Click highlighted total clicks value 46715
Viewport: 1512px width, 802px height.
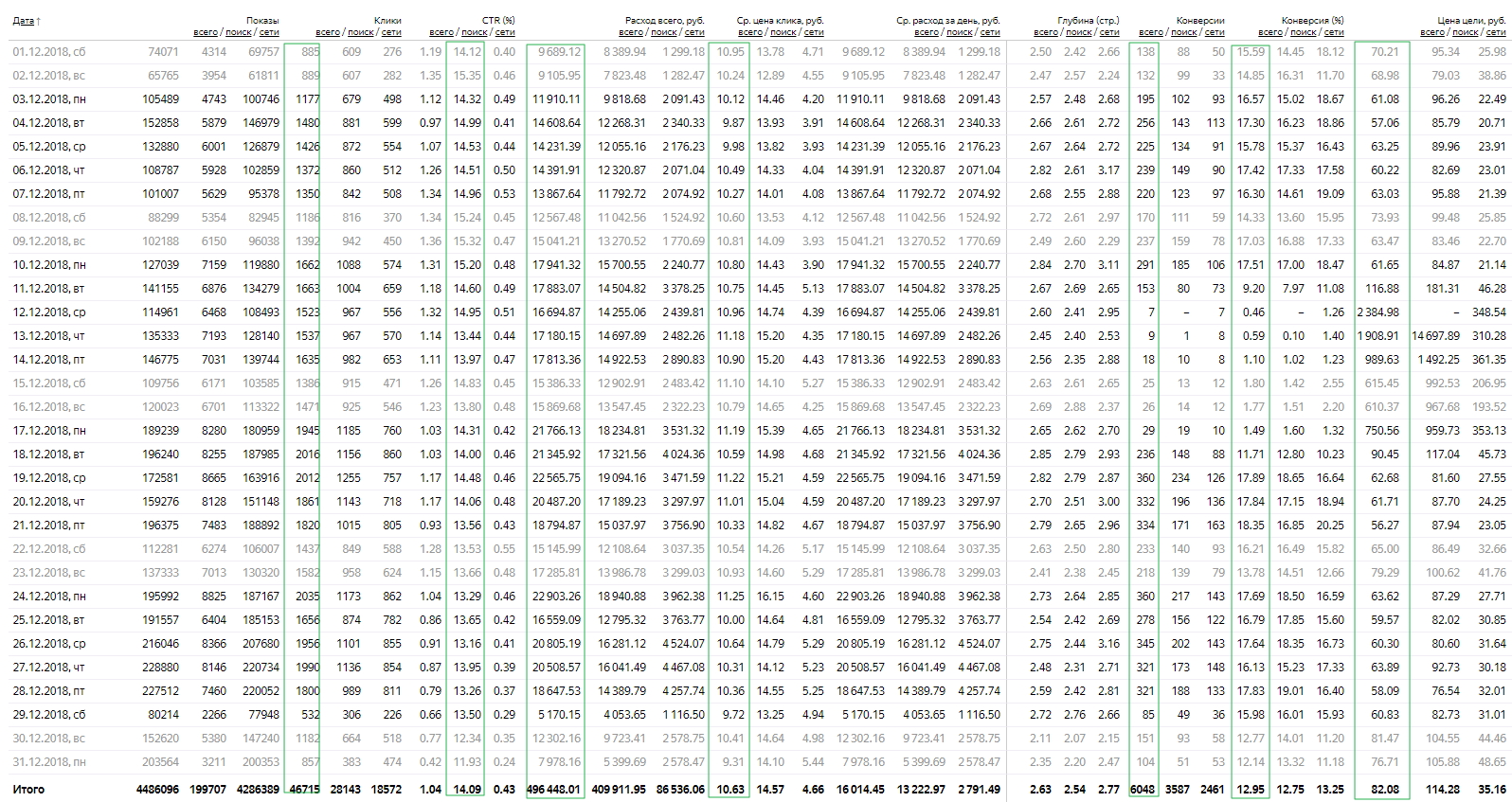pyautogui.click(x=304, y=789)
